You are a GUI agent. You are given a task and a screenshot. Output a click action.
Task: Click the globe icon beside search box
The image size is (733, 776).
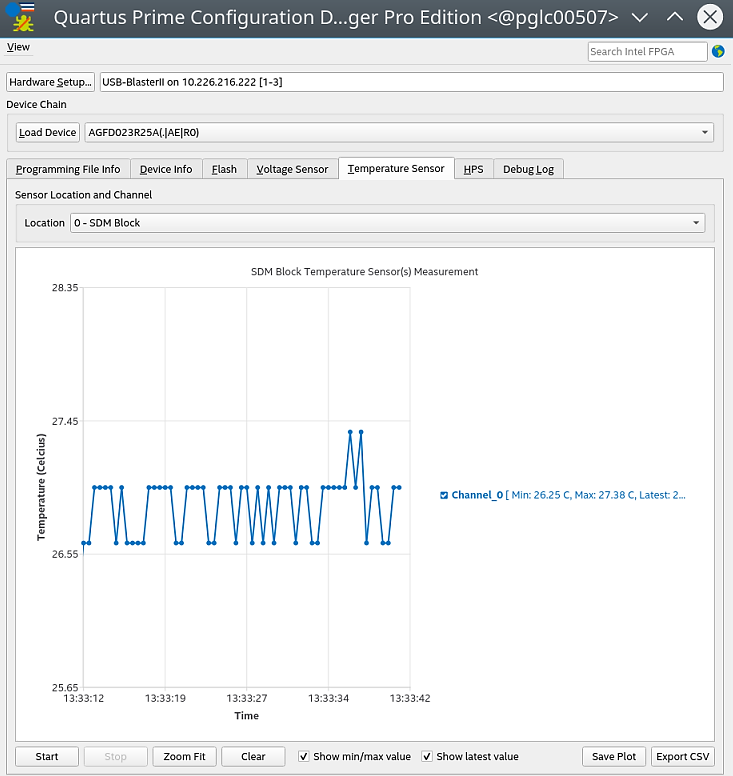718,51
